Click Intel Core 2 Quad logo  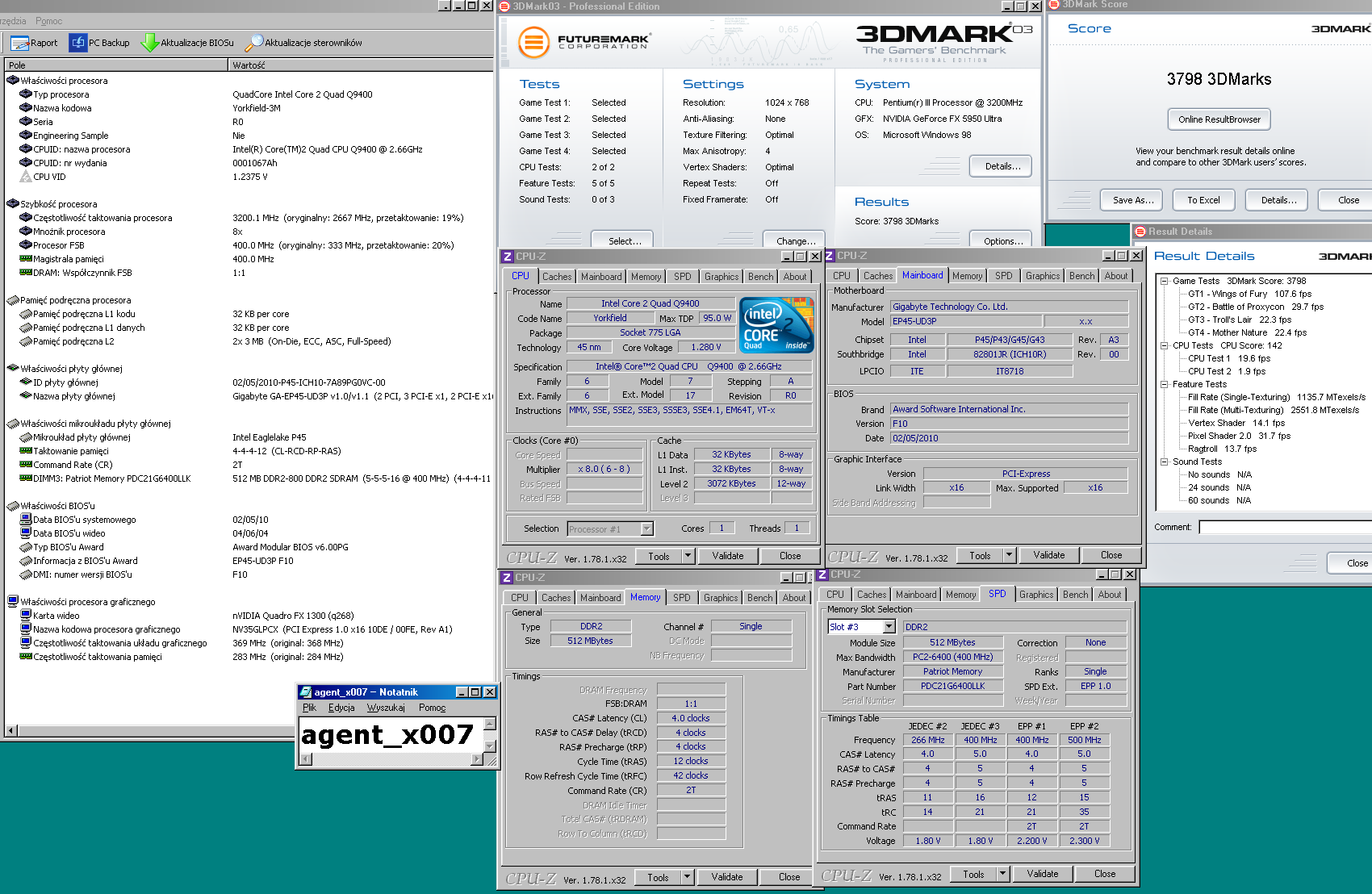click(x=776, y=324)
